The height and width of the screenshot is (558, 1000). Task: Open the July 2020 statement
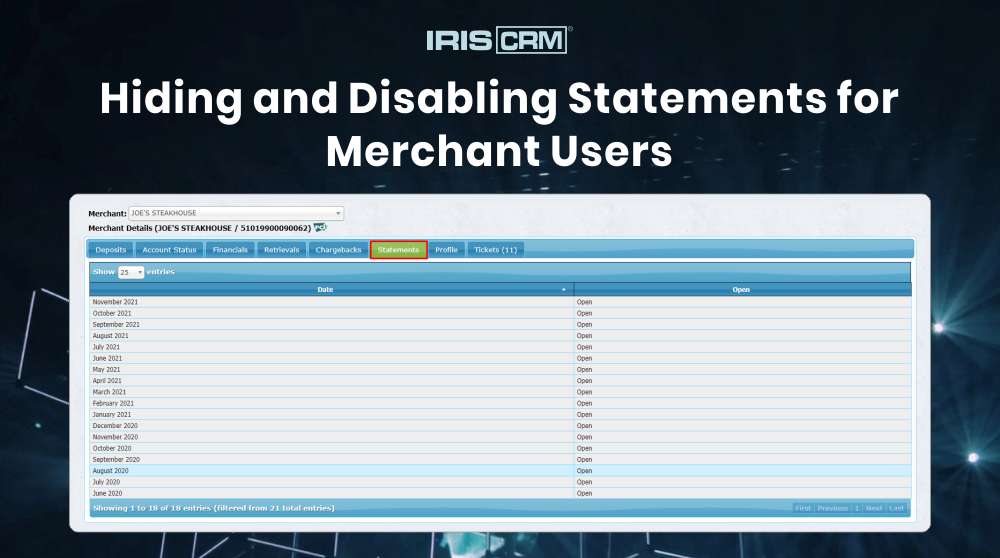[x=584, y=482]
